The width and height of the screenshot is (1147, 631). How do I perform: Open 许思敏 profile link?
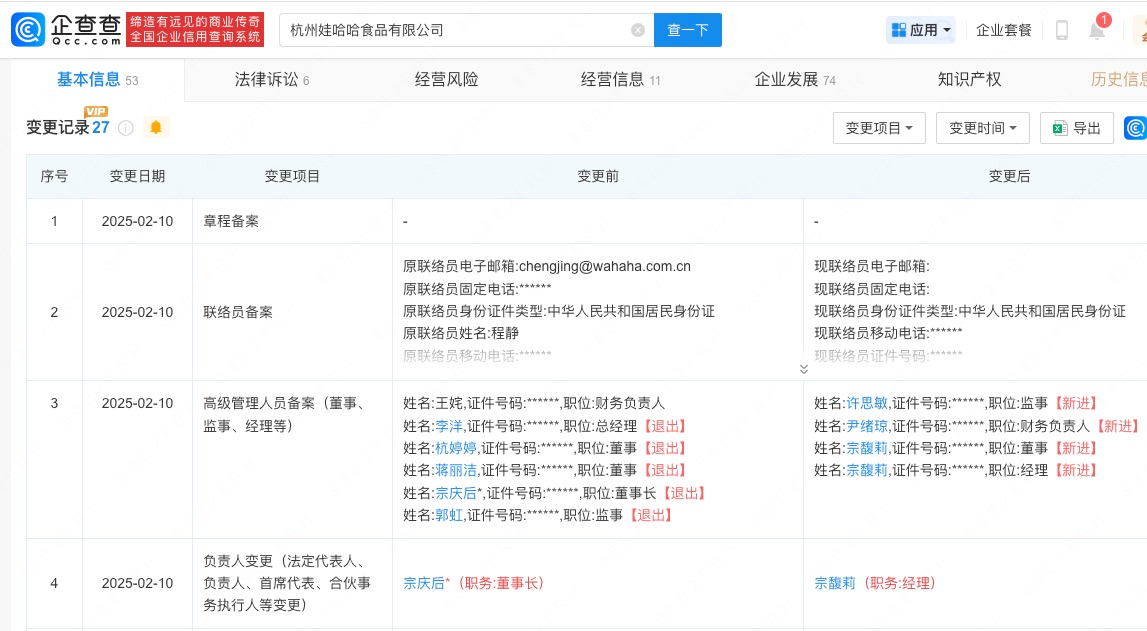[x=867, y=403]
